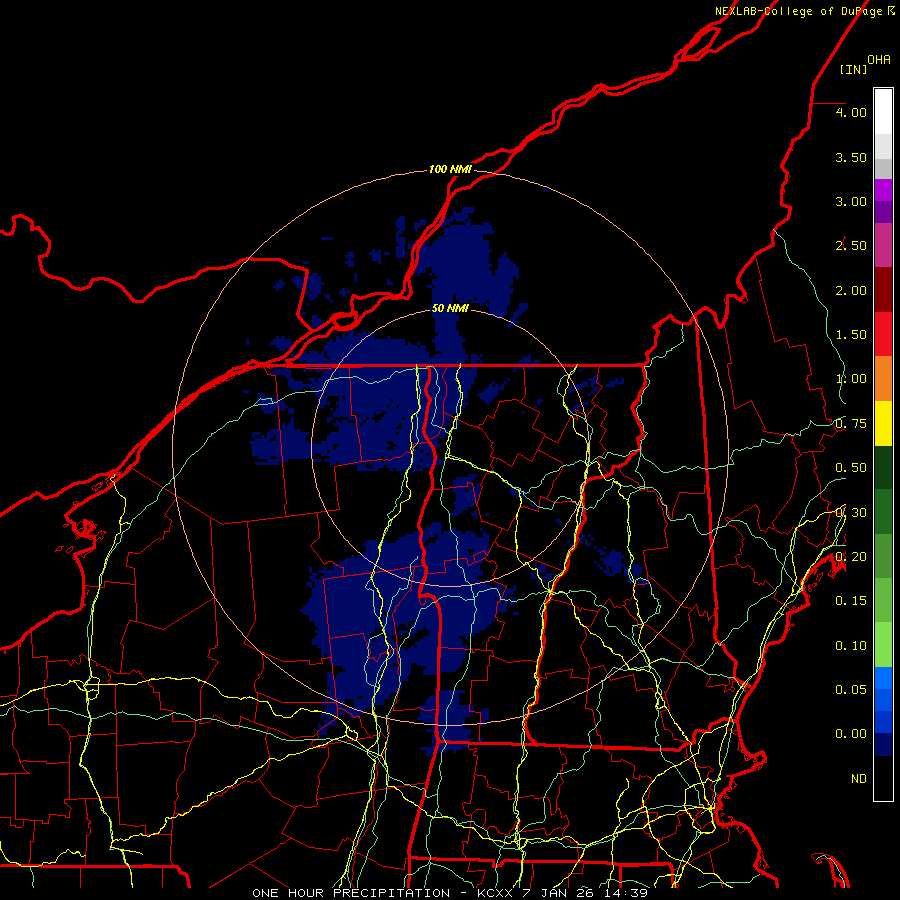Click the 4.00 legend value
This screenshot has height=900, width=900.
[851, 112]
